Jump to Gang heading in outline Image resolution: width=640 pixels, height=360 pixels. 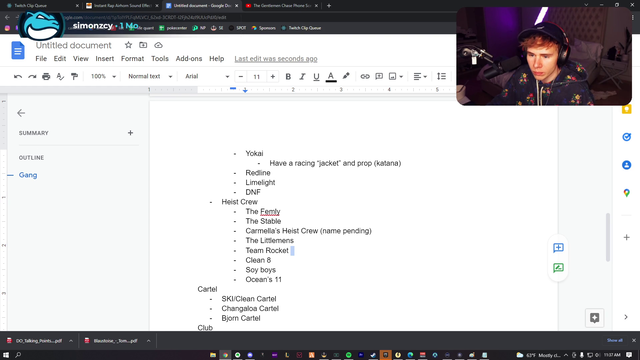click(x=28, y=175)
